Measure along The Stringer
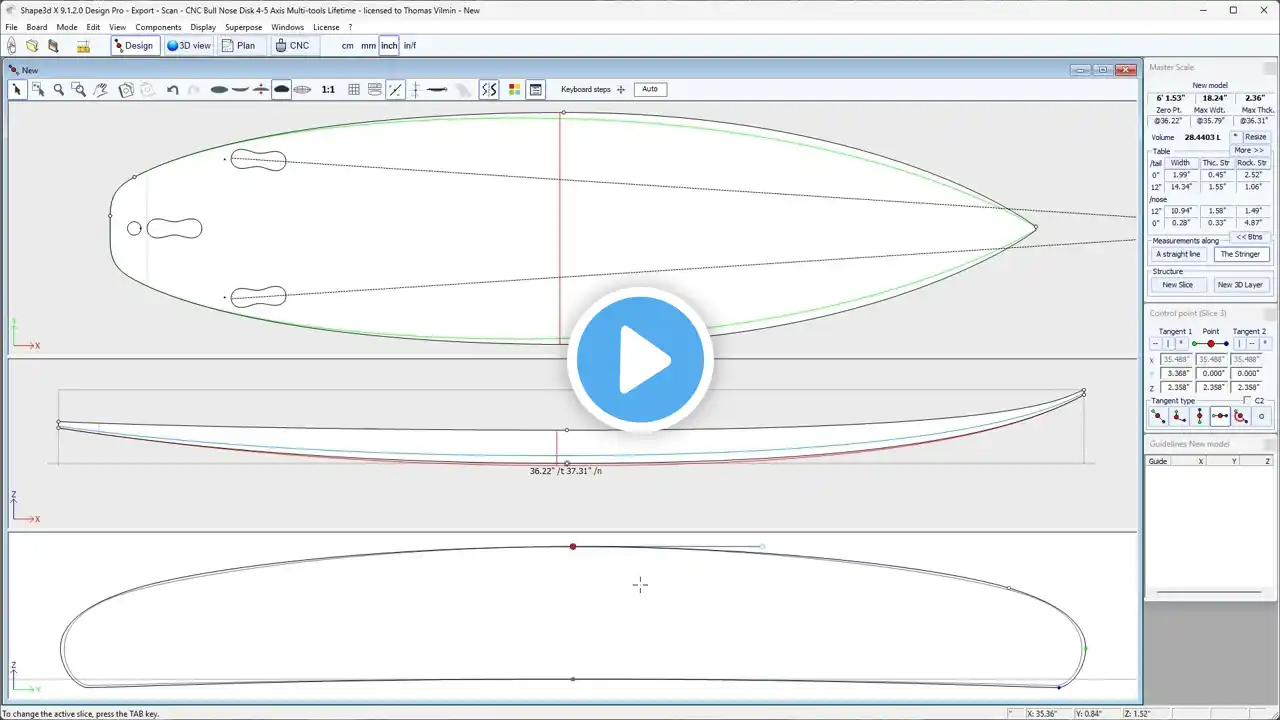1280x720 pixels. click(x=1240, y=254)
